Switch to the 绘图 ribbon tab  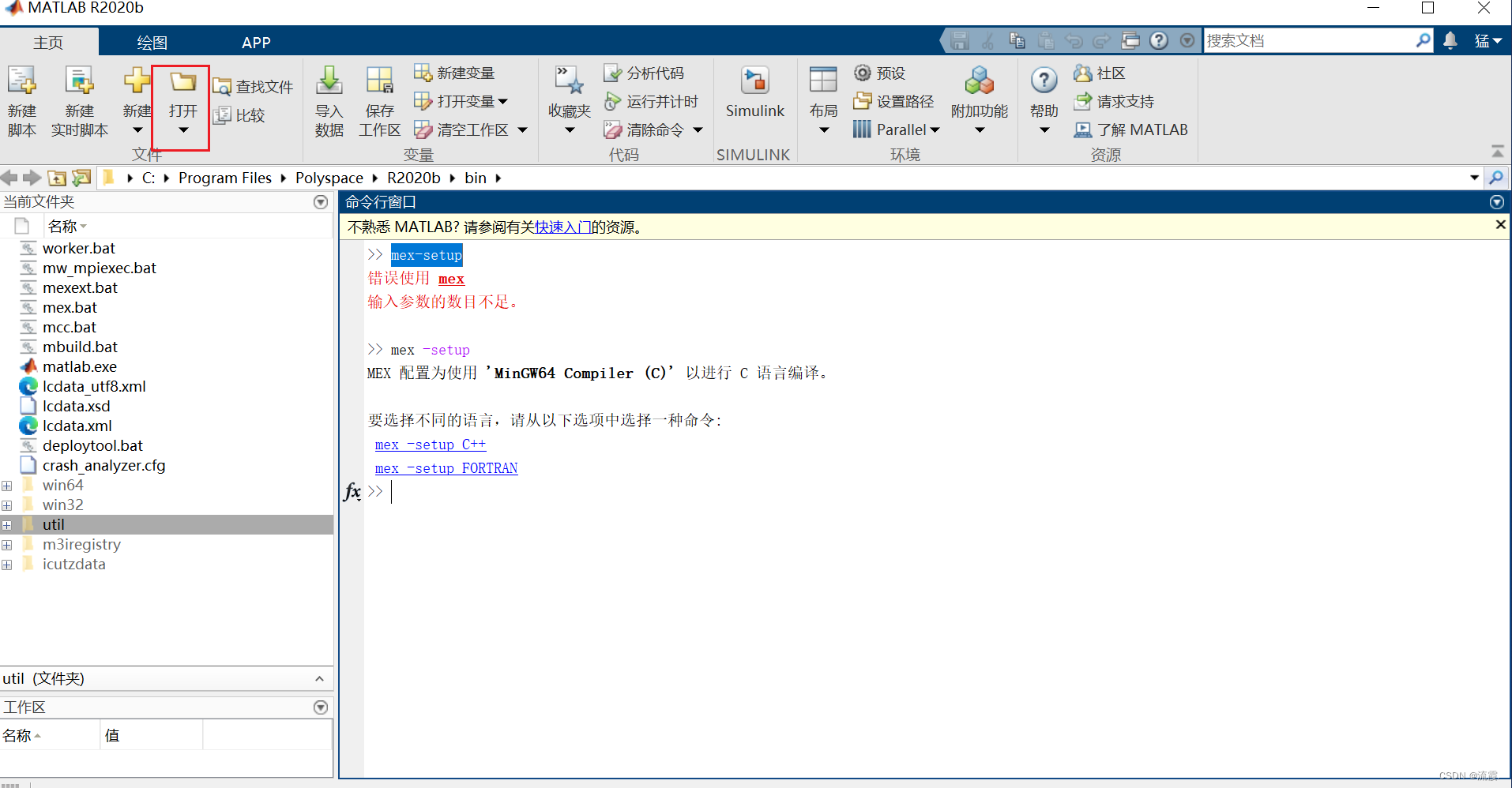click(x=150, y=42)
